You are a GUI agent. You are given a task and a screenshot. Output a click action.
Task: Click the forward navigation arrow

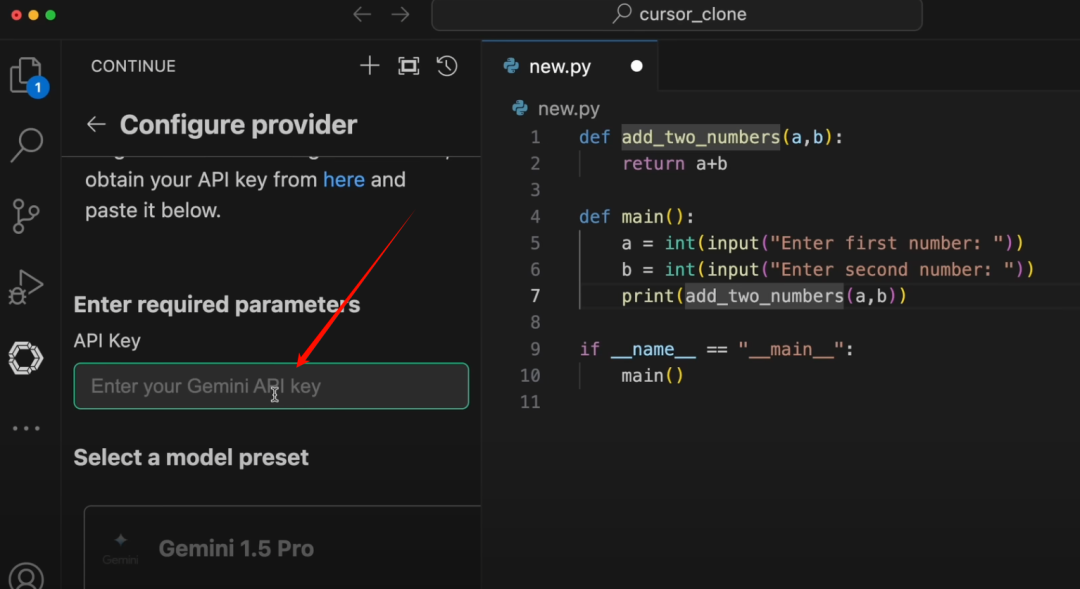tap(399, 14)
